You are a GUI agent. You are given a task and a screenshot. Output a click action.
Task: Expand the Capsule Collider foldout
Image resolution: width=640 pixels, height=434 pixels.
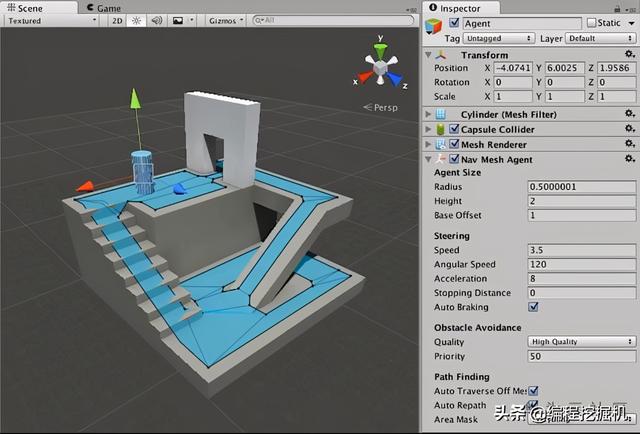click(x=428, y=129)
